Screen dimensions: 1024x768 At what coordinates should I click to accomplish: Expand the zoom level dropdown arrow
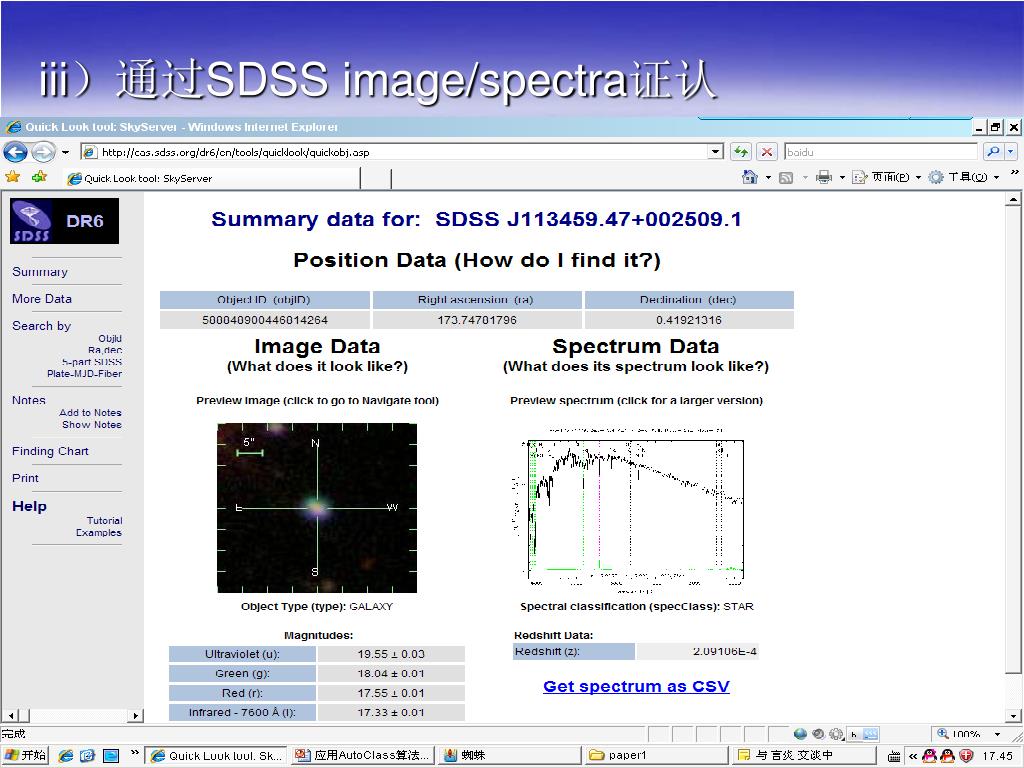tap(997, 735)
